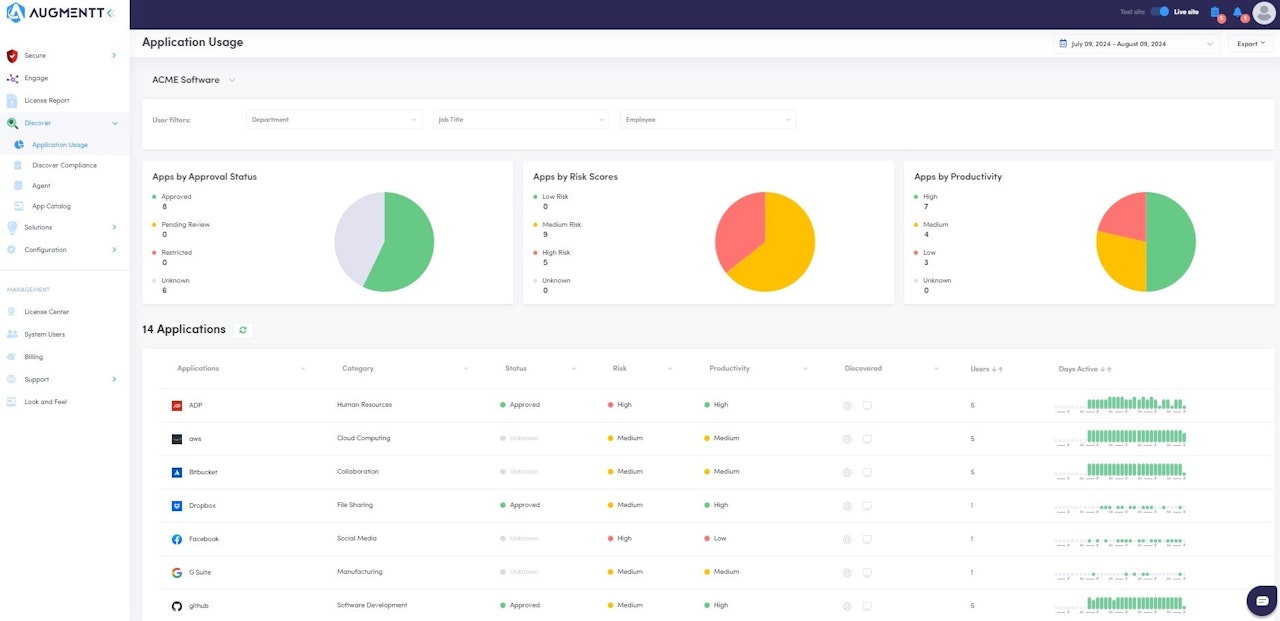
Task: Click the refresh applications icon
Action: click(x=242, y=329)
